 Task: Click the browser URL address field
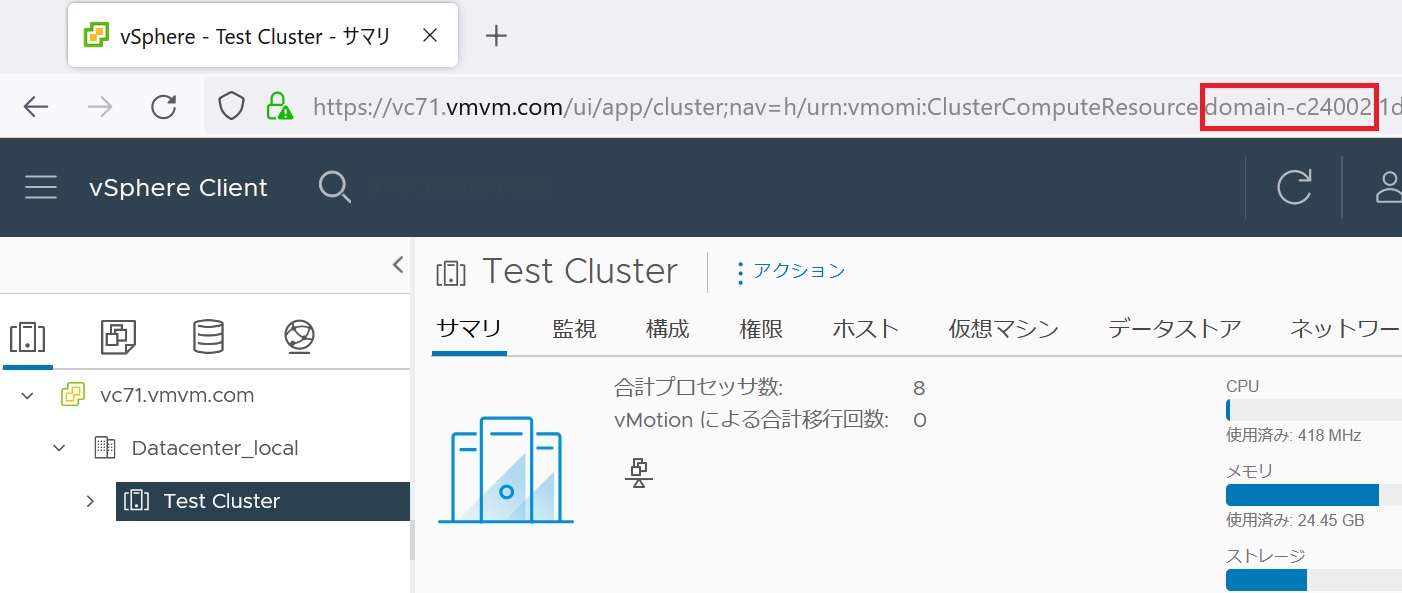(x=803, y=106)
